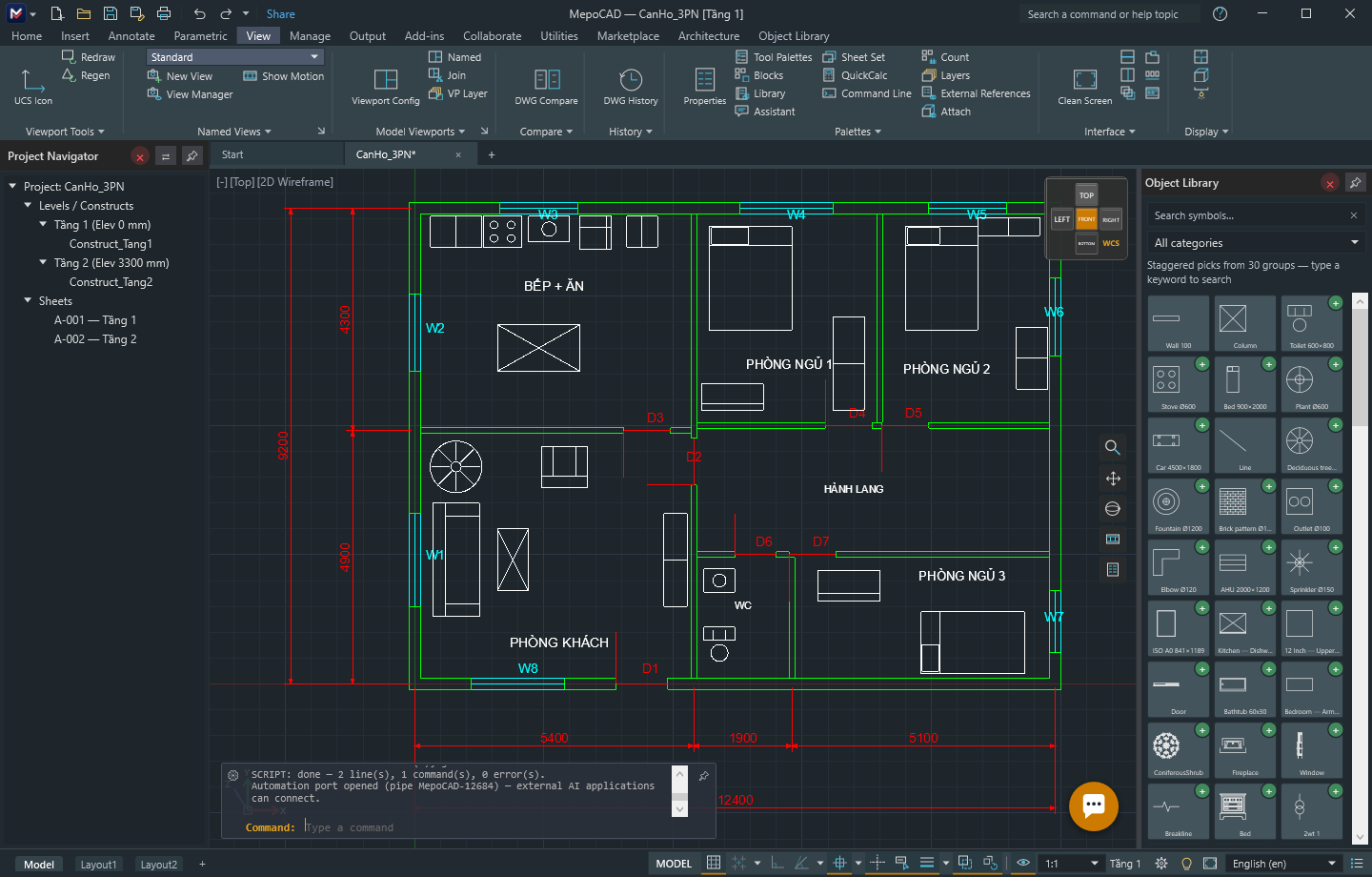Open the 1:1 annotation scale dropdown
This screenshot has height=877, width=1372.
click(x=1072, y=864)
